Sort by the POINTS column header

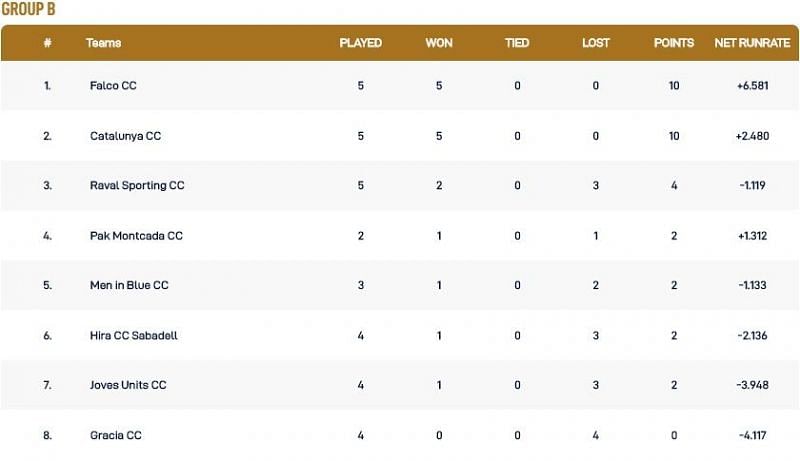point(674,43)
